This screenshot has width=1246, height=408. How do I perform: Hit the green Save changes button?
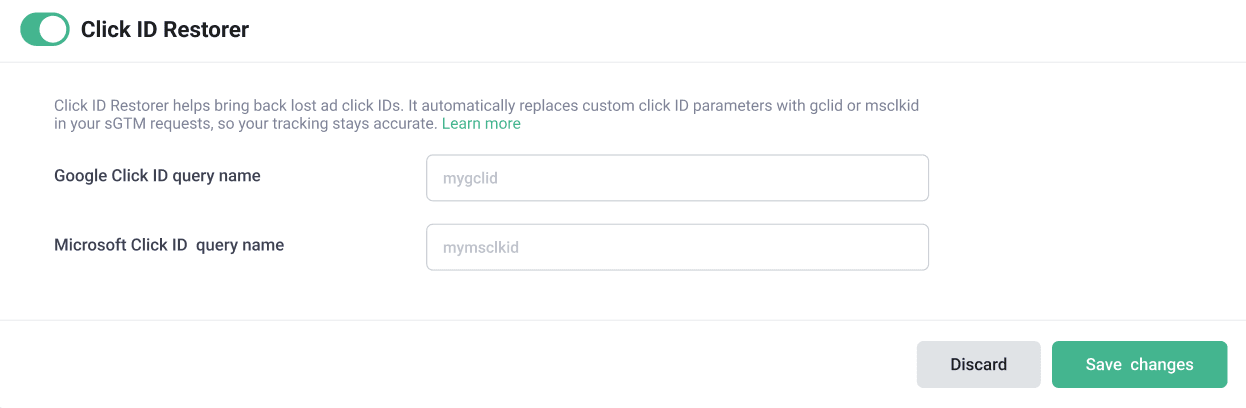(1139, 364)
